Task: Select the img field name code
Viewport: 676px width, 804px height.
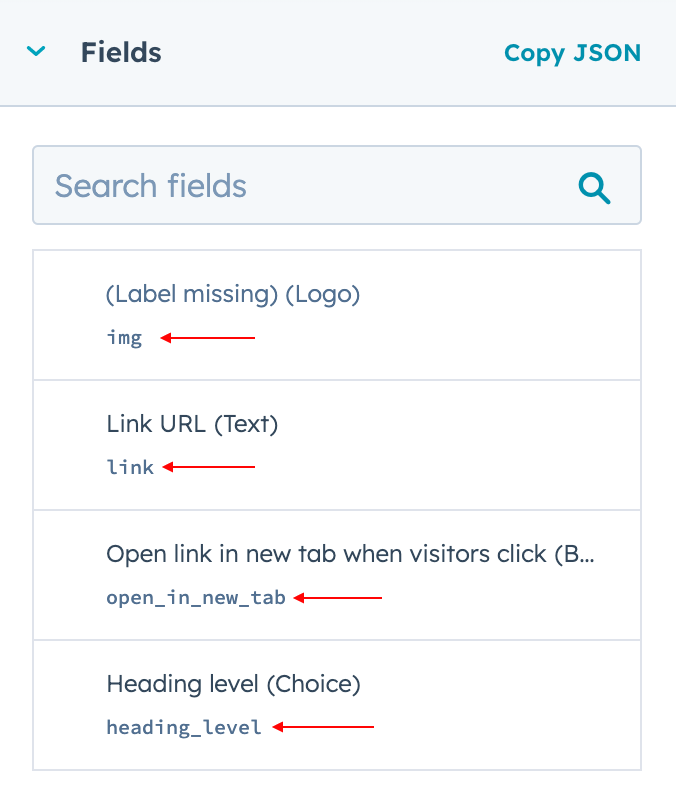Action: (124, 338)
